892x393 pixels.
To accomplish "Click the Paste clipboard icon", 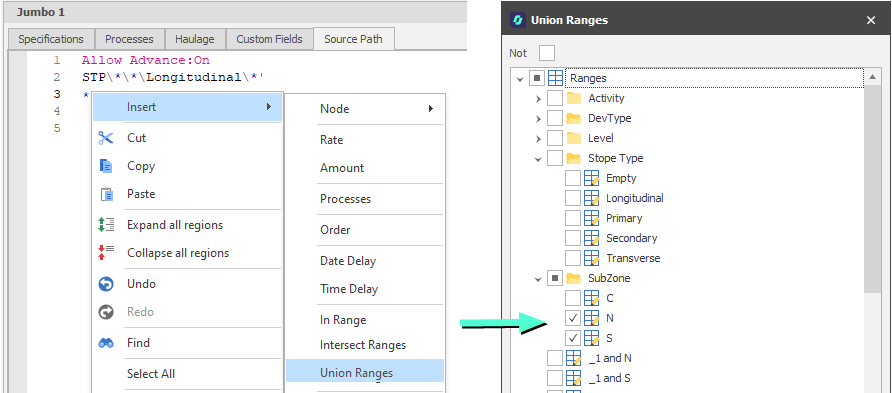I will 106,194.
